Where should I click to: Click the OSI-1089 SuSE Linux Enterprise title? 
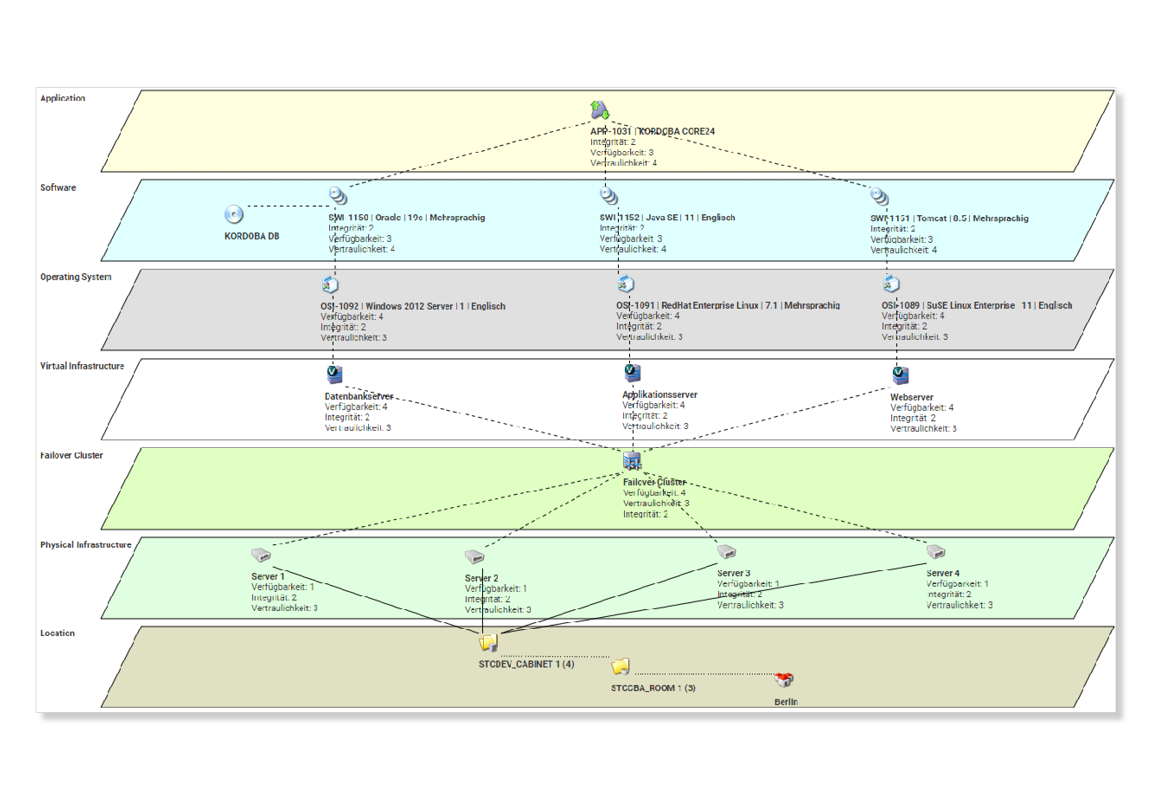977,306
